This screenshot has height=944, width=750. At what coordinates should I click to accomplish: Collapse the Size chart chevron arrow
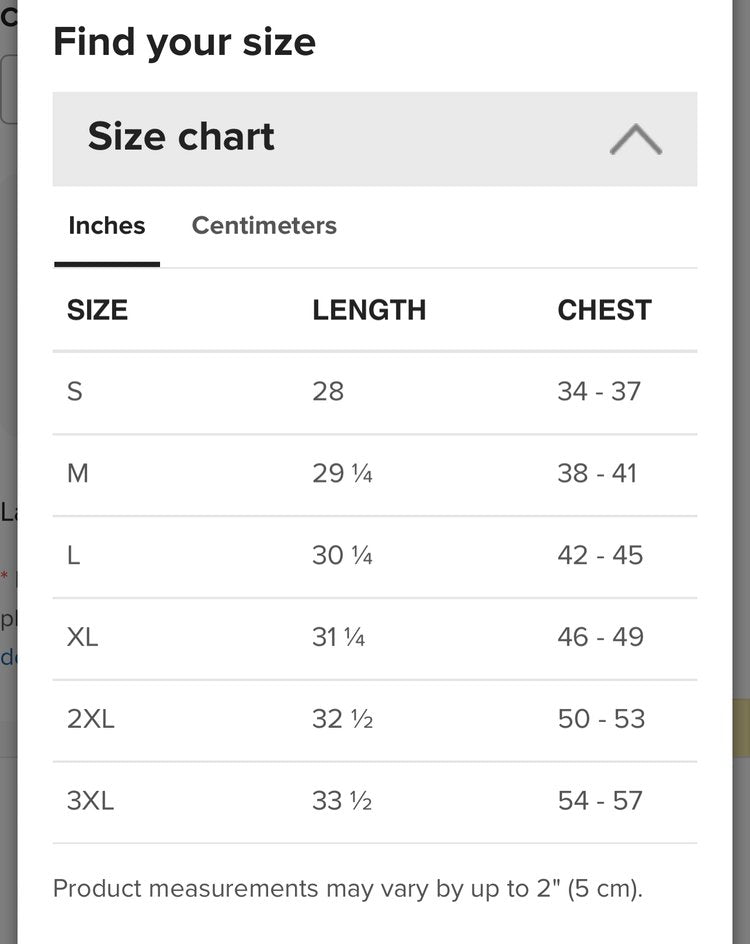[636, 140]
